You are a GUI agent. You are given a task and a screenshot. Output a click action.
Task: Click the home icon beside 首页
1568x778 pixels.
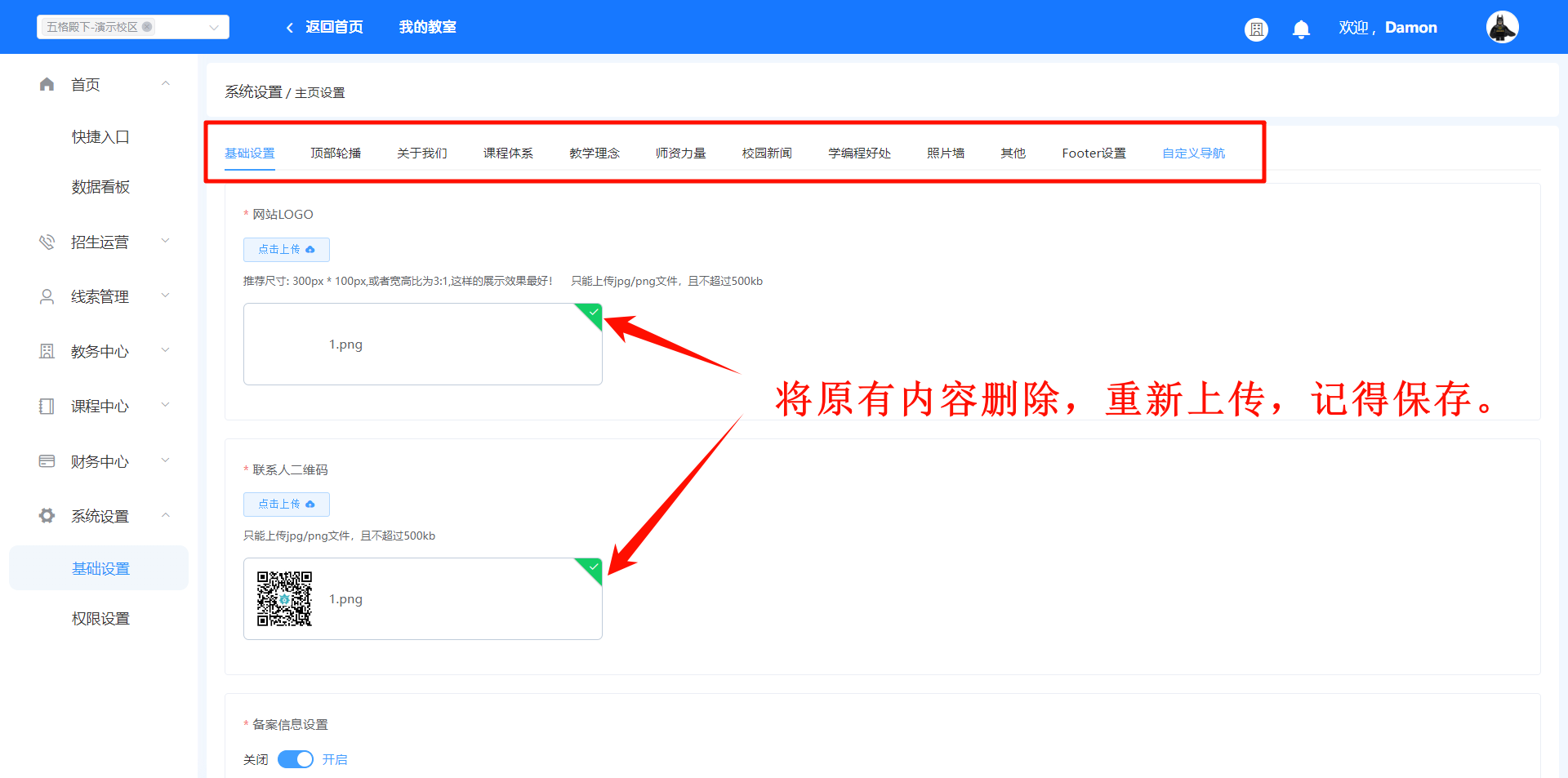[47, 84]
